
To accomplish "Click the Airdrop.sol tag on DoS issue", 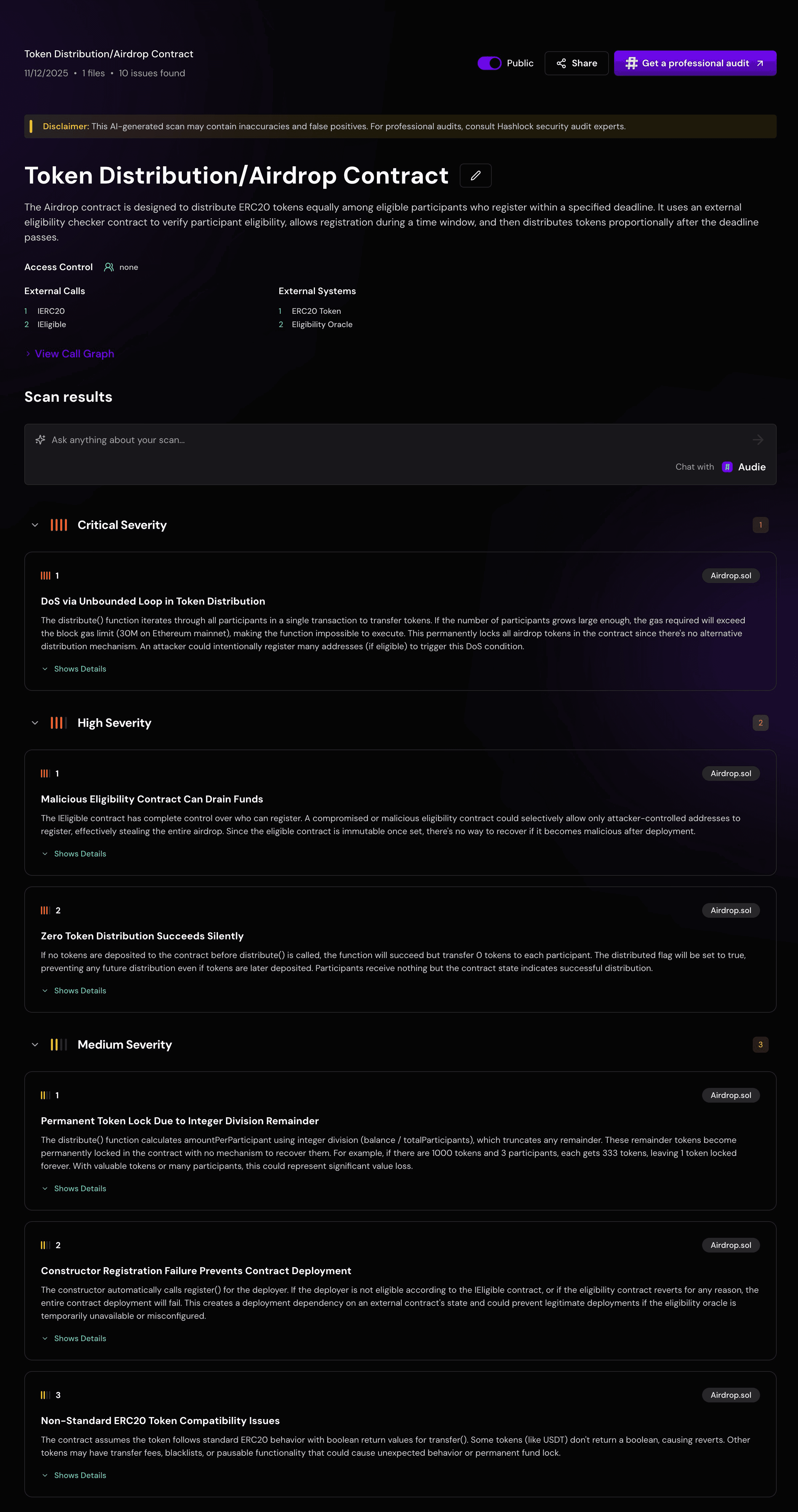I will [x=730, y=576].
